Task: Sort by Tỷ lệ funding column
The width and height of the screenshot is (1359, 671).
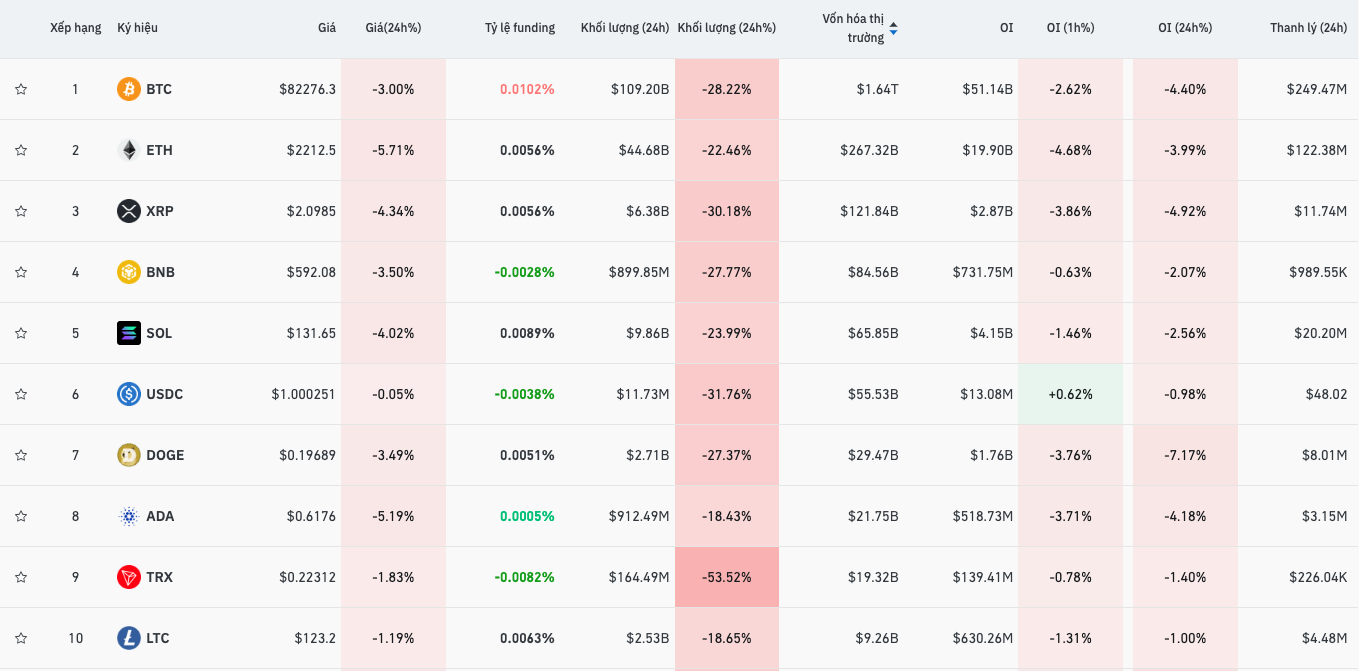Action: (x=519, y=28)
